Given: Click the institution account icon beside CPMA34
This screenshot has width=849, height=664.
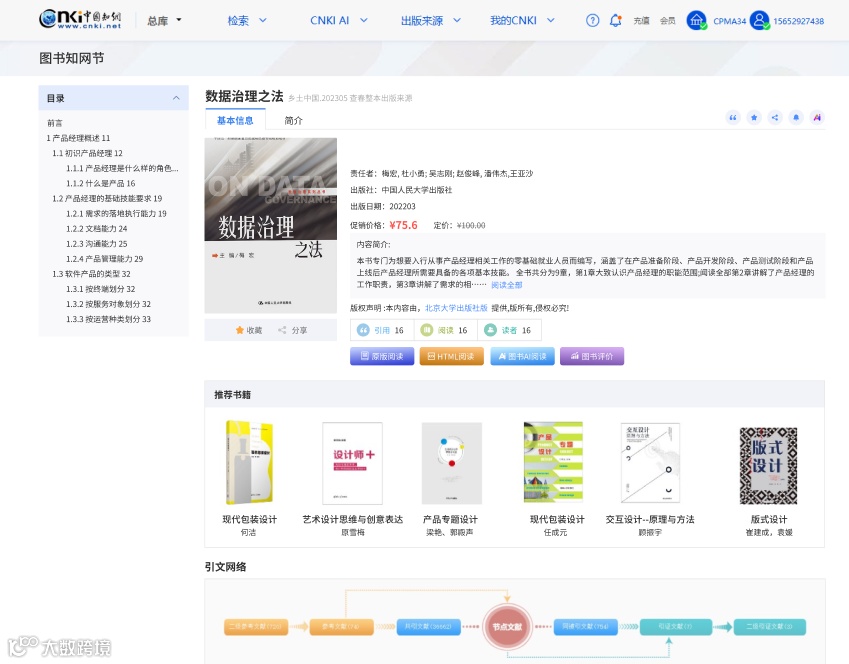Looking at the screenshot, I should 696,21.
